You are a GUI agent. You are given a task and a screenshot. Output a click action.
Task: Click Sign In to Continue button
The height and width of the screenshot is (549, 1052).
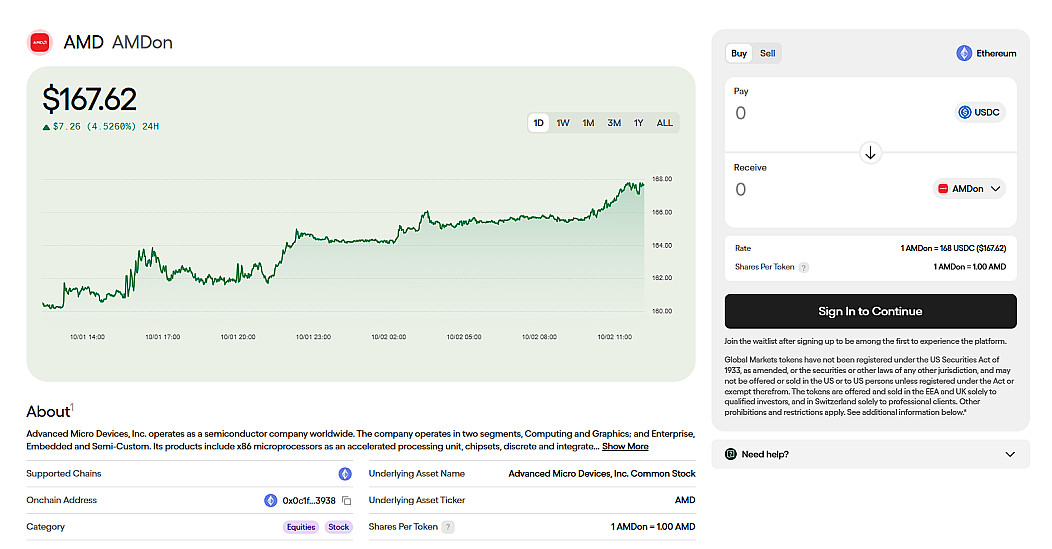[x=870, y=311]
